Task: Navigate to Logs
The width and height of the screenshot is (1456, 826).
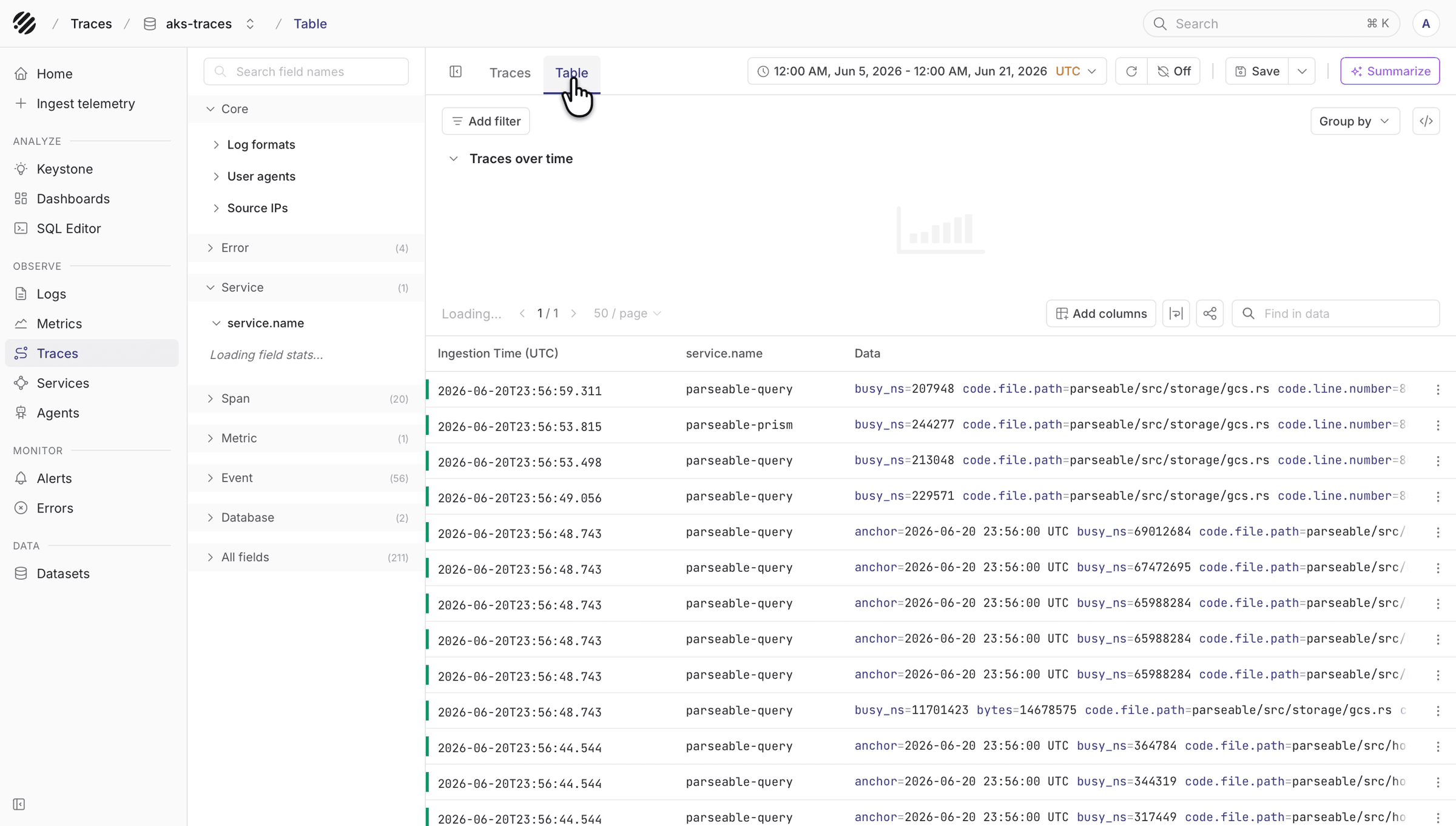Action: (x=91, y=294)
